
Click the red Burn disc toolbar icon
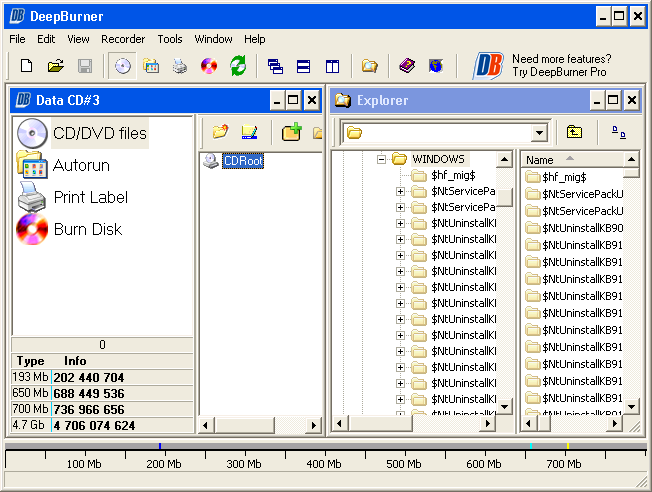(x=209, y=66)
